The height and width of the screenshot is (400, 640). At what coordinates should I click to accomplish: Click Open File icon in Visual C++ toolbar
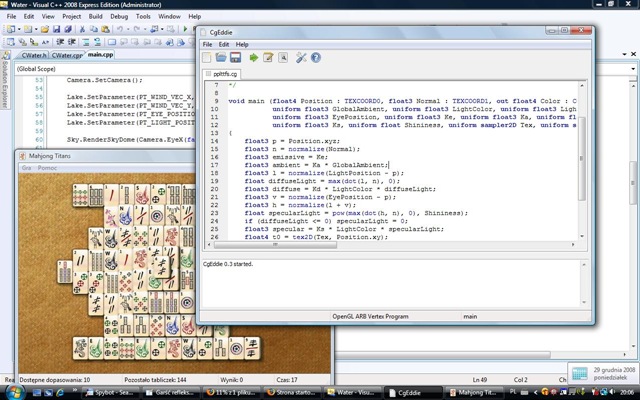coord(45,29)
